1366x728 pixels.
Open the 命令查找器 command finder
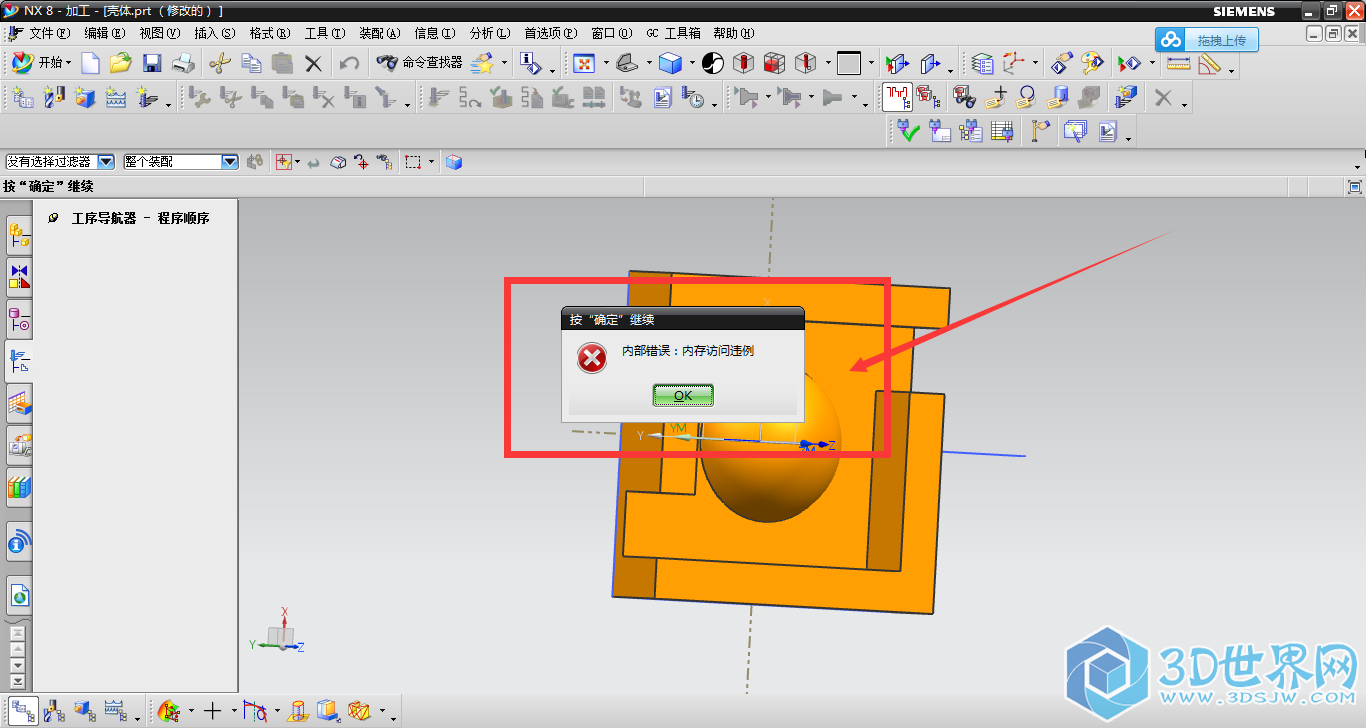419,62
